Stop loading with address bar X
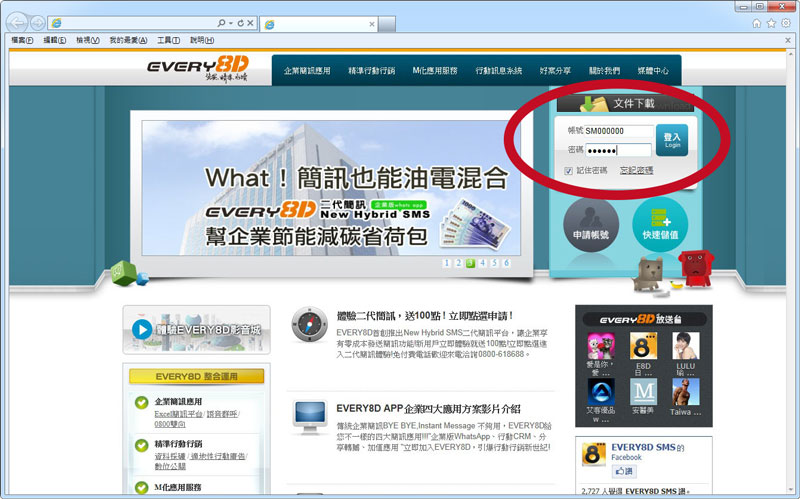The image size is (800, 499). 250,23
